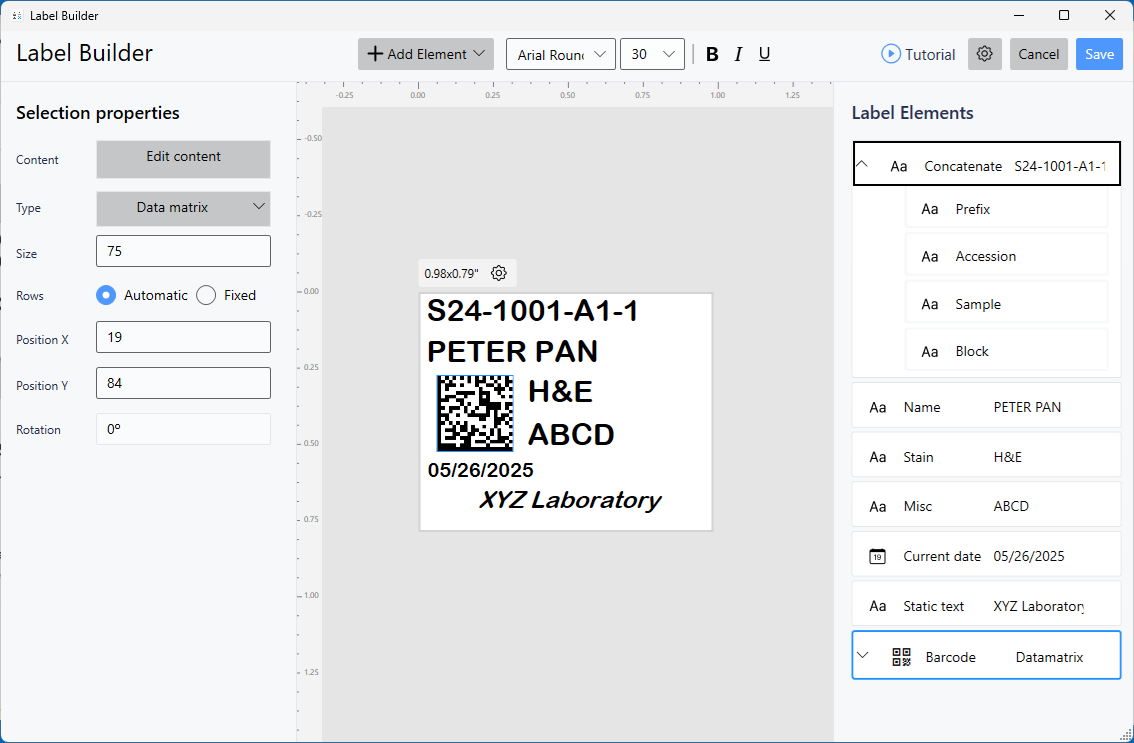1134x743 pixels.
Task: Click the Aa icon beside Accession
Action: pyautogui.click(x=930, y=257)
